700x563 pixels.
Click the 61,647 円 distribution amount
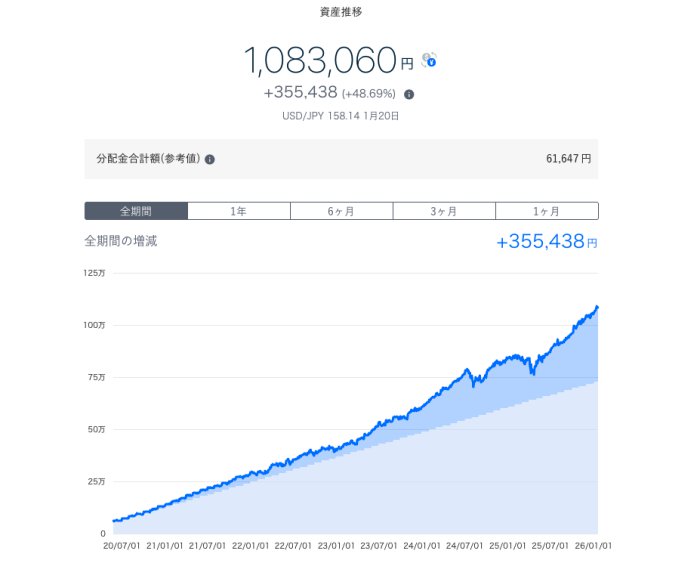coord(566,158)
